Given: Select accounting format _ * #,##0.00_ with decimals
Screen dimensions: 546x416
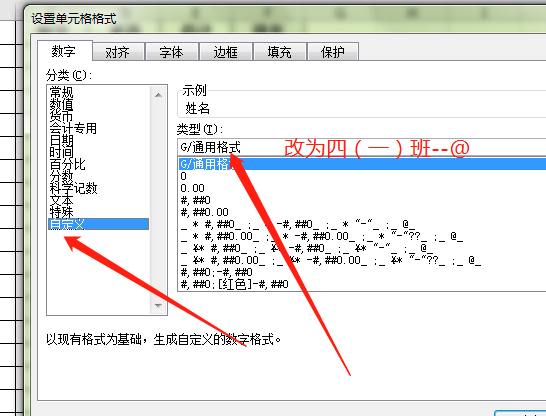Looking at the screenshot, I should tap(362, 236).
